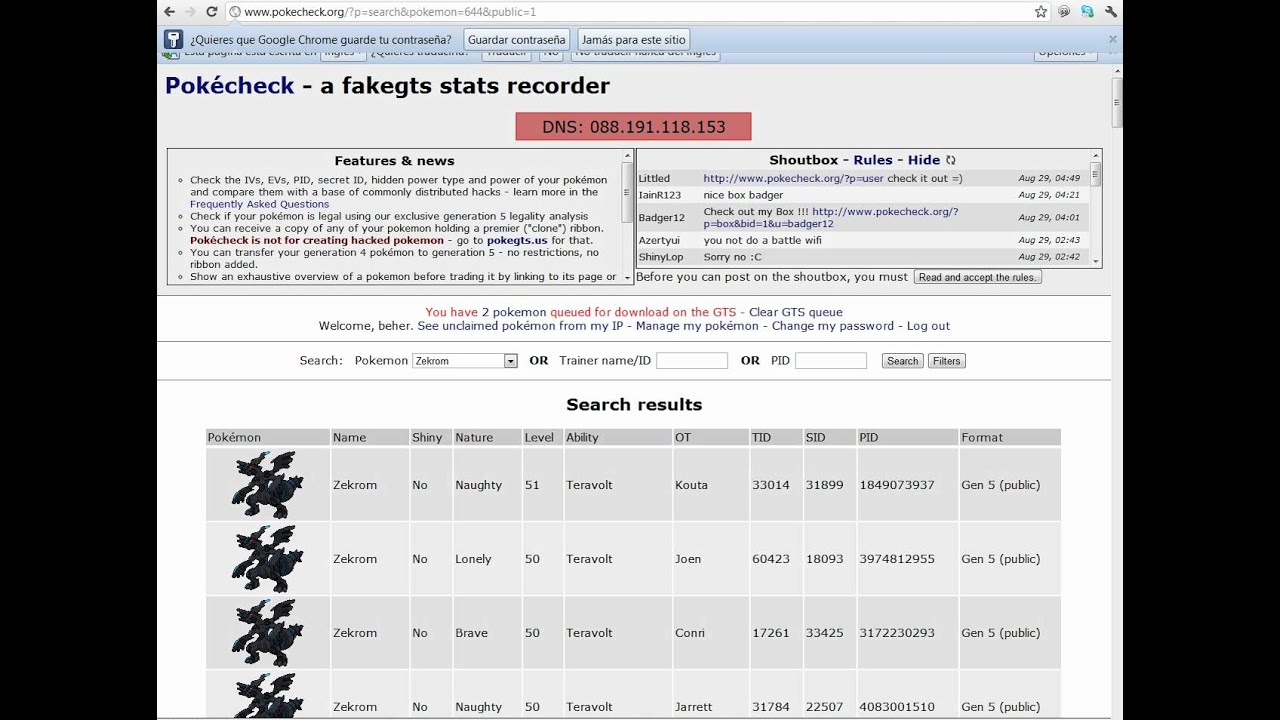Click Guardar contraseña button
This screenshot has width=1280, height=720.
coord(517,40)
